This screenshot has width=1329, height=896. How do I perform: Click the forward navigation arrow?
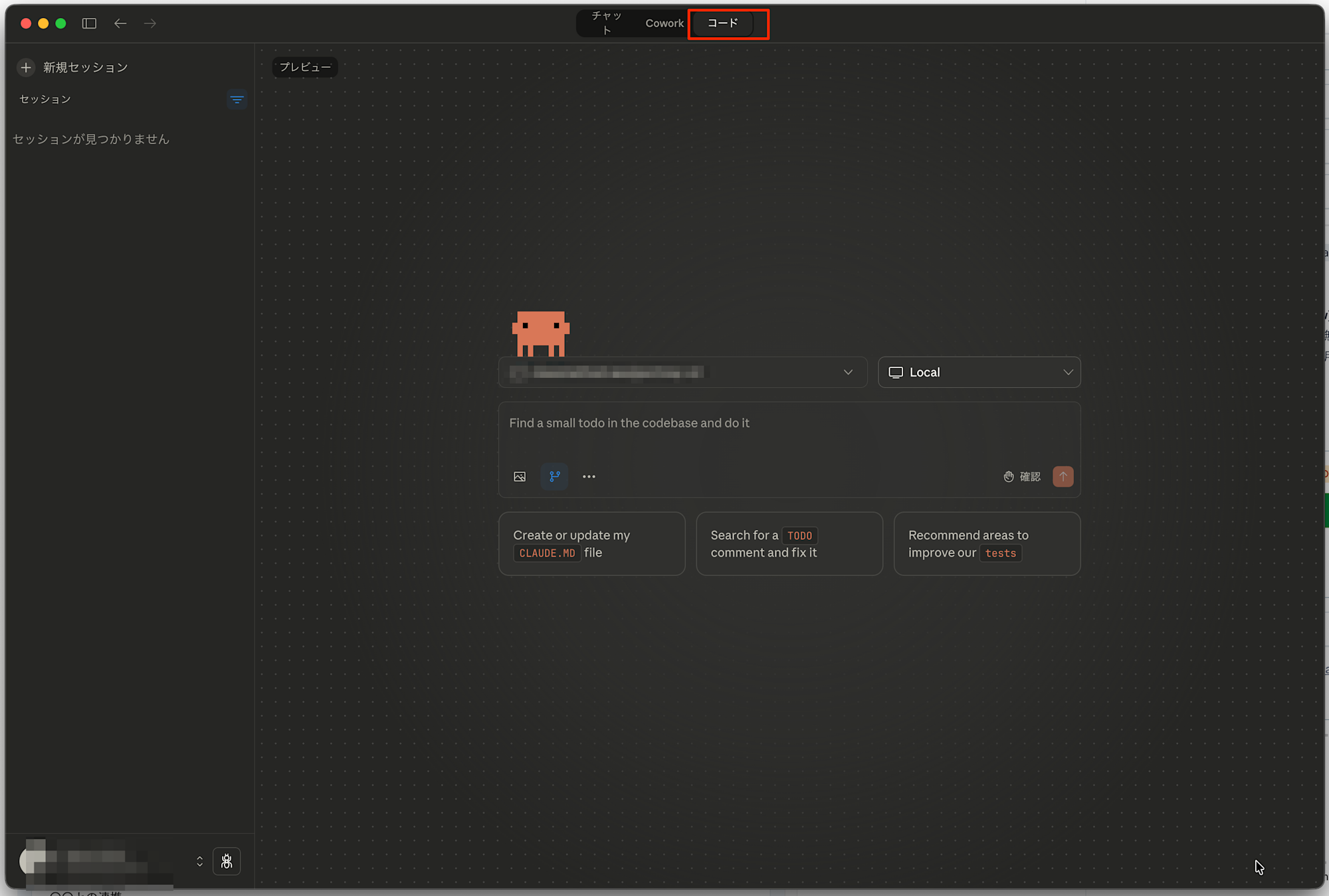click(150, 23)
